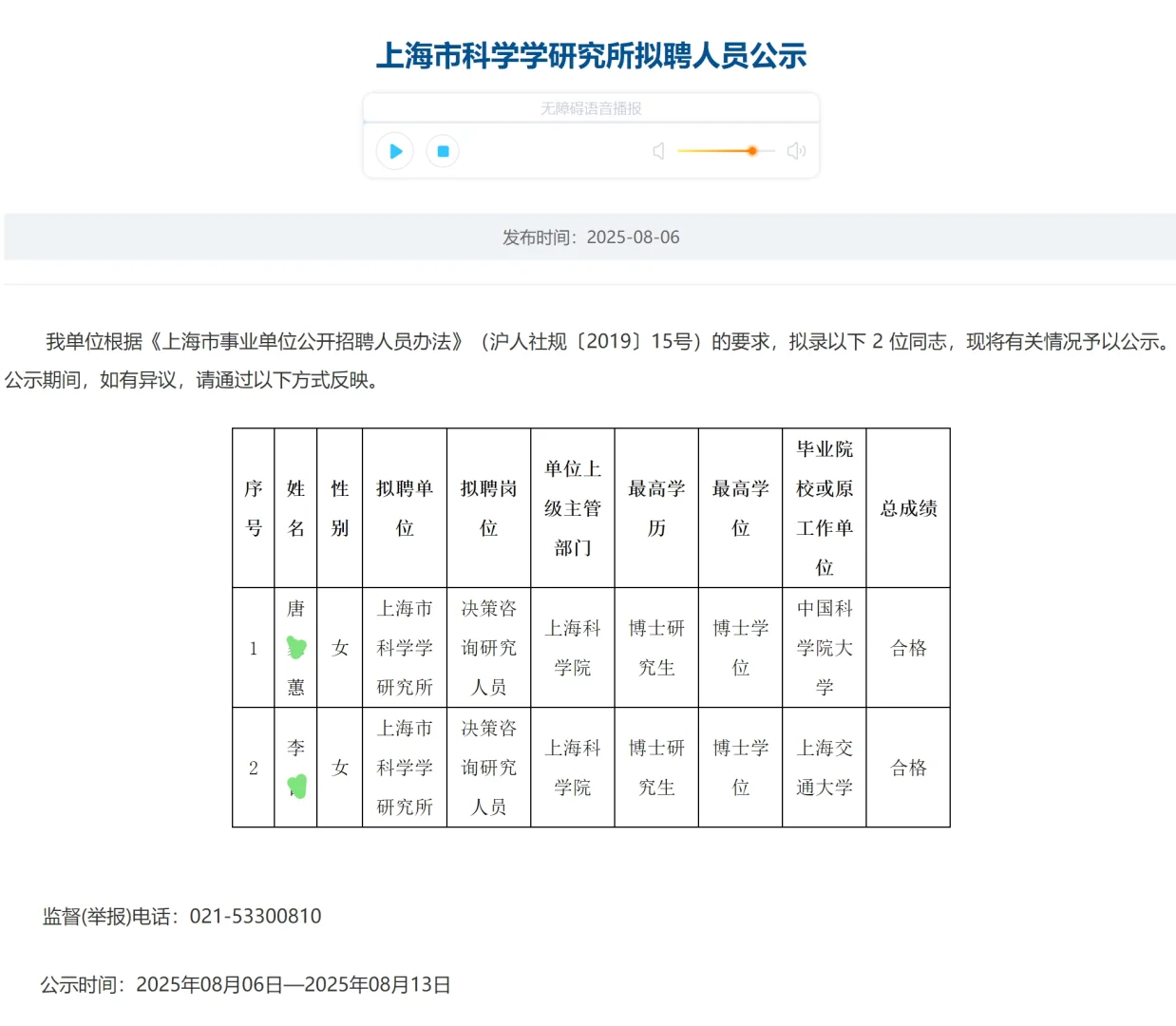Screen dimensions: 1176x1026
Task: Click the paragraph line starting 我单位根据
Action: pos(610,341)
